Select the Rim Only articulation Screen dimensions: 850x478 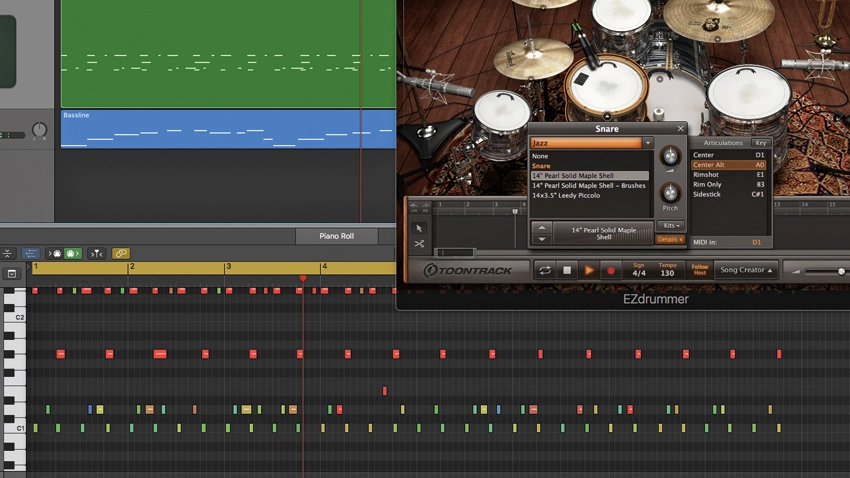pos(728,184)
